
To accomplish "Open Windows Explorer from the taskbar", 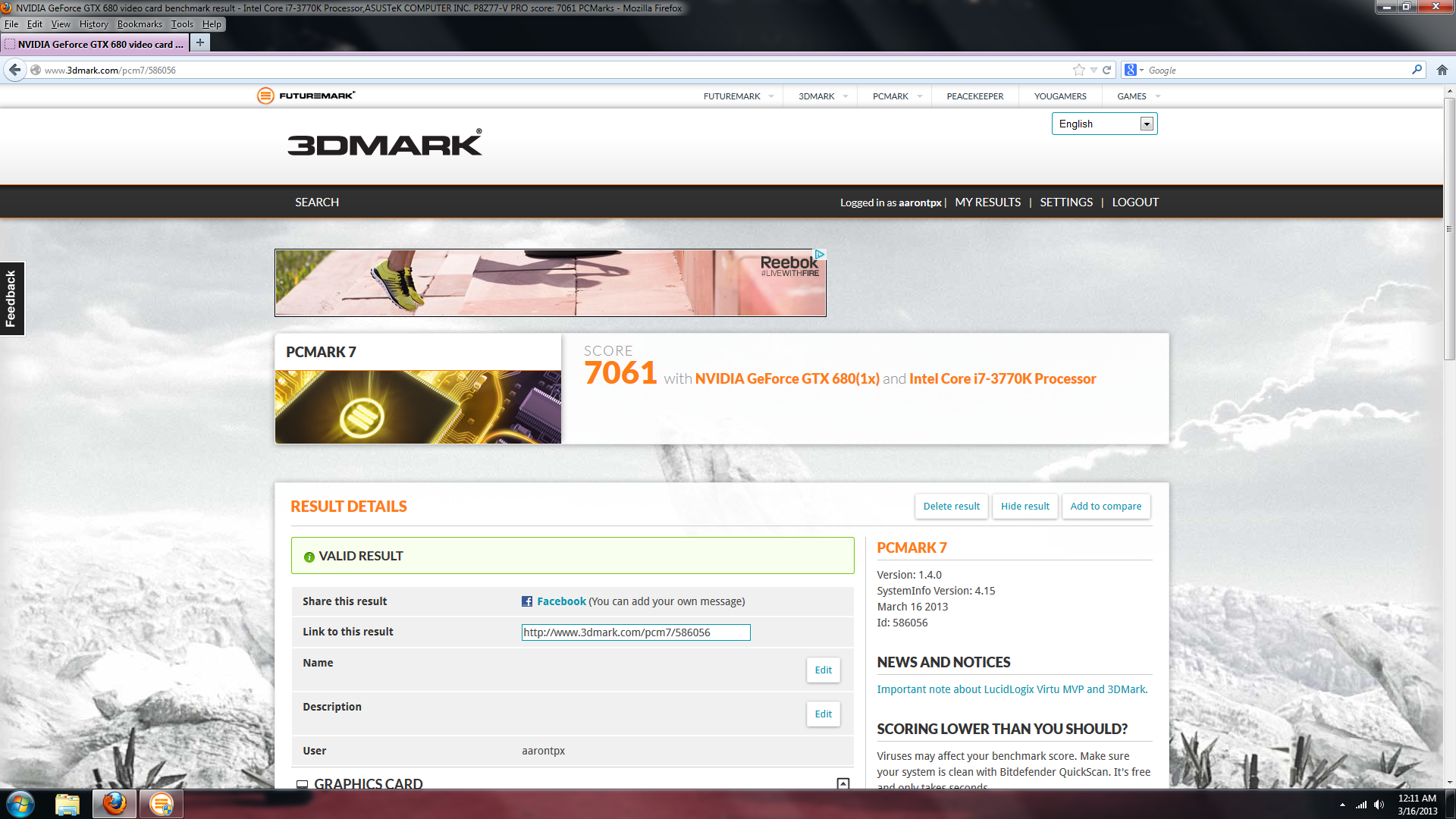I will tap(67, 804).
